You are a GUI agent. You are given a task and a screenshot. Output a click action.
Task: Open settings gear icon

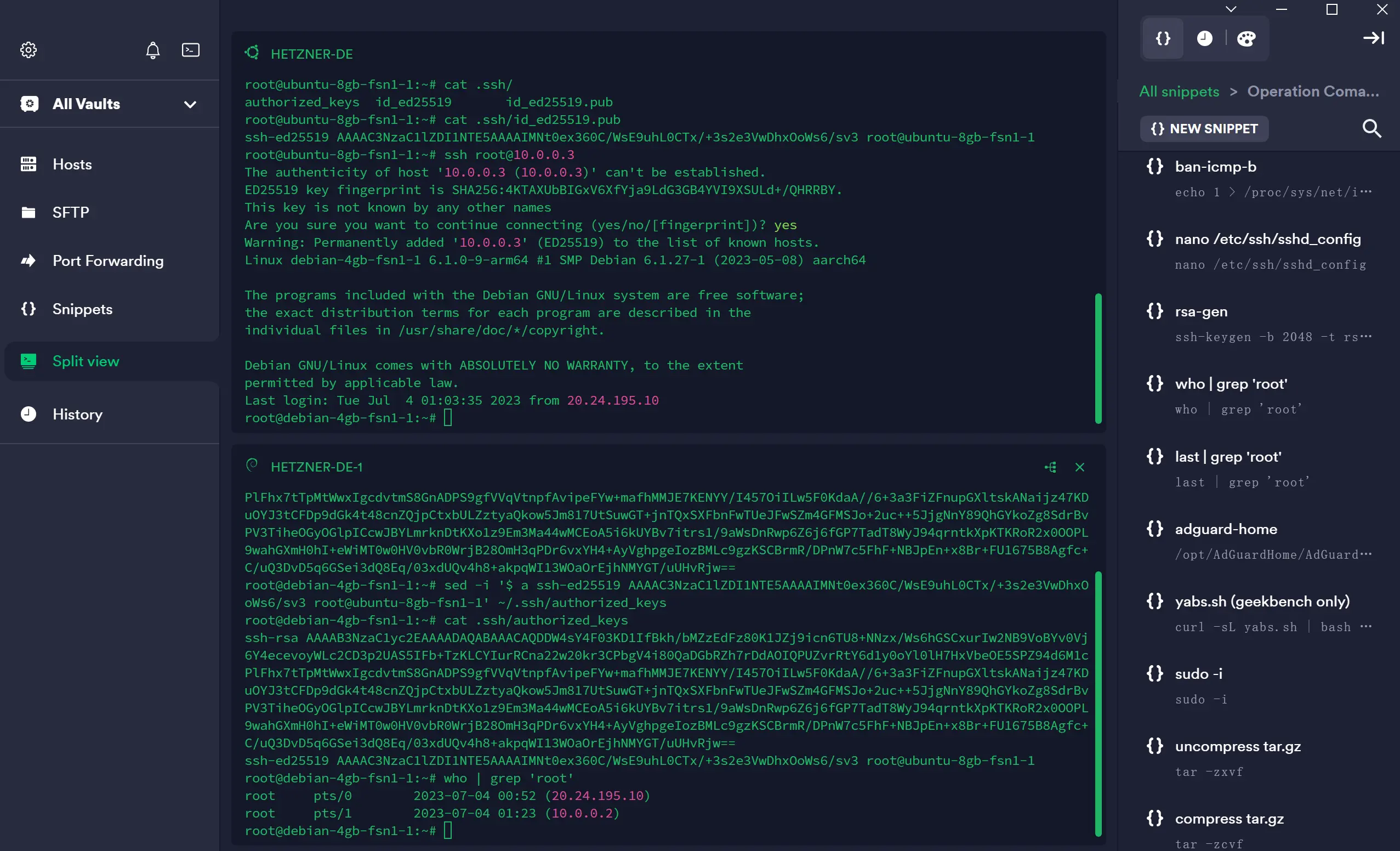29,50
